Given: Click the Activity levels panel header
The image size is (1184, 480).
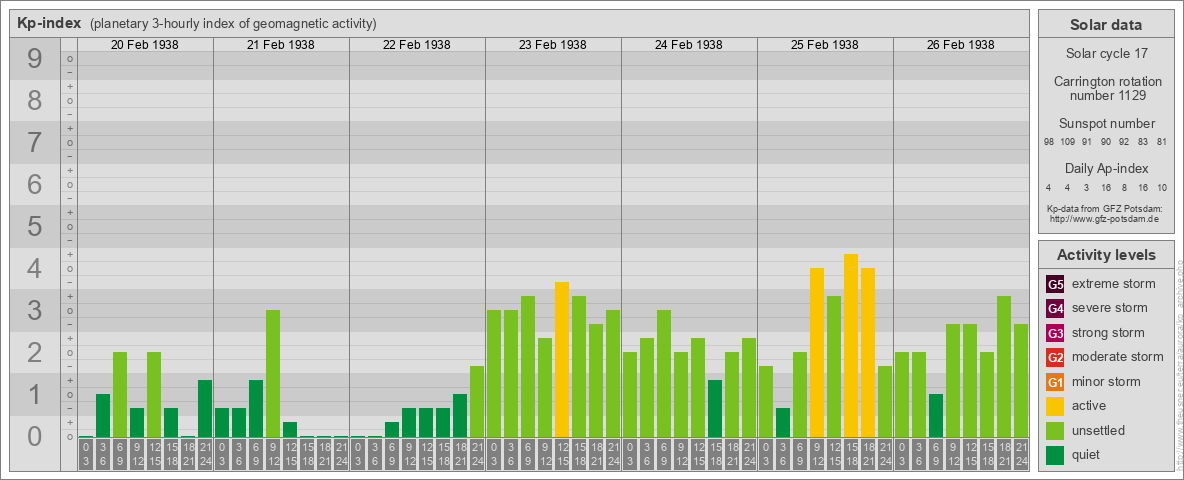Looking at the screenshot, I should pyautogui.click(x=1106, y=255).
